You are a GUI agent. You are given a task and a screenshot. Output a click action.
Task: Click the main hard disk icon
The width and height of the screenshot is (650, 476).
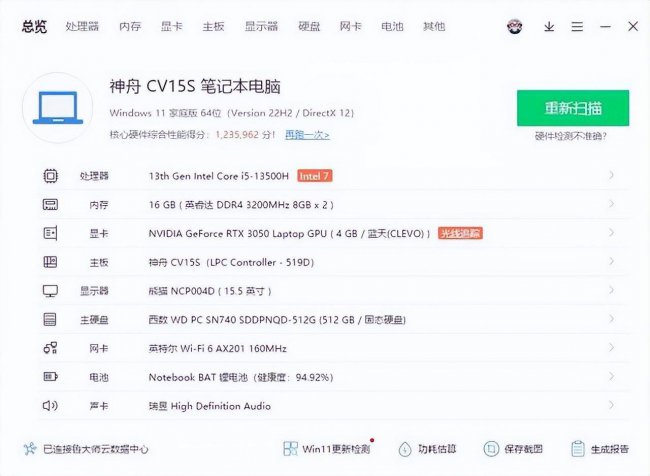click(x=50, y=319)
